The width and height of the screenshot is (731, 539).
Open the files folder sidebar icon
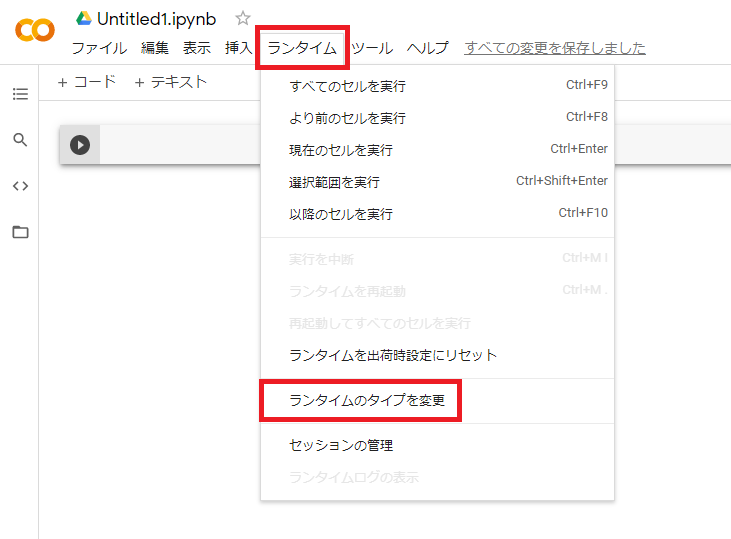point(20,232)
